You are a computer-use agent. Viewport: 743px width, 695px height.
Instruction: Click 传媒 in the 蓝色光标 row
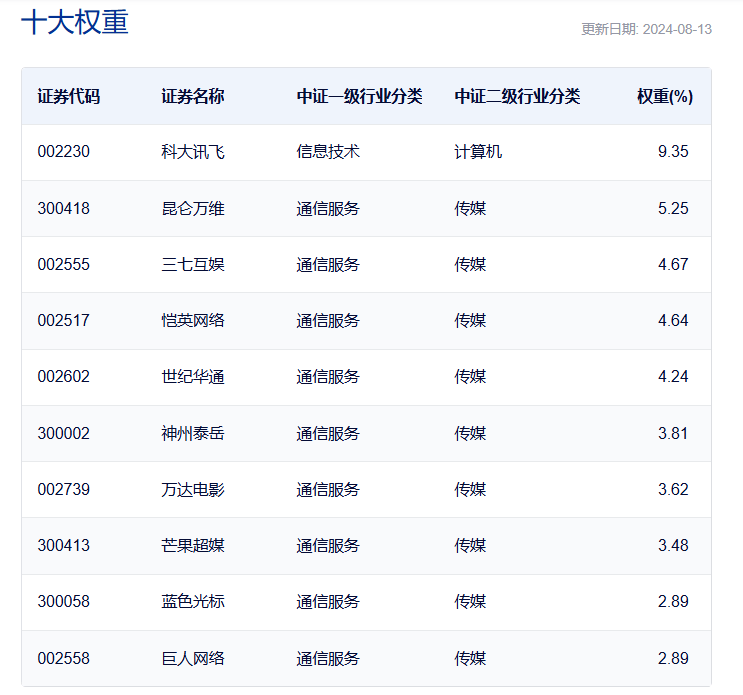pos(470,602)
